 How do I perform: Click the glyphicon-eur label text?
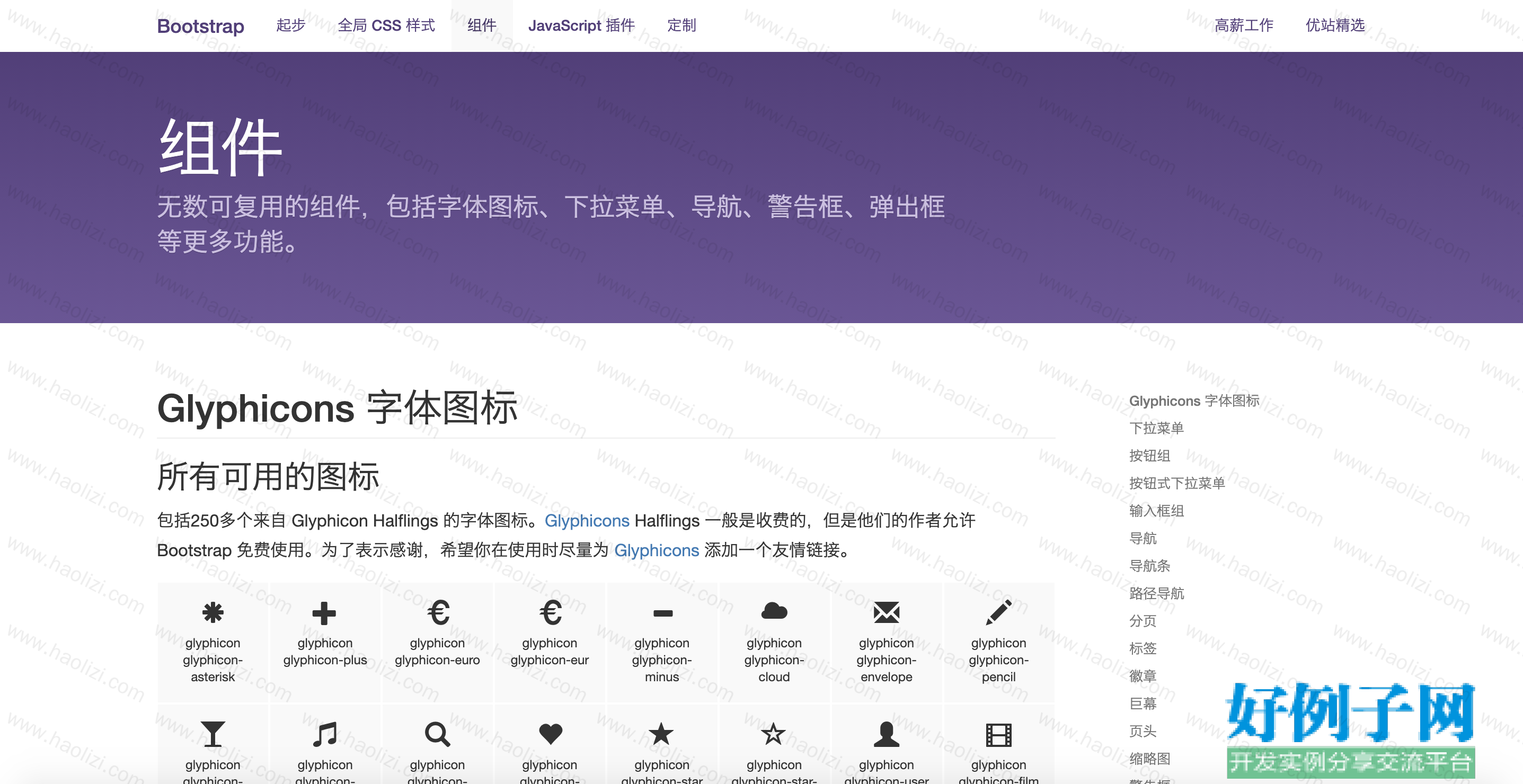pos(550,652)
